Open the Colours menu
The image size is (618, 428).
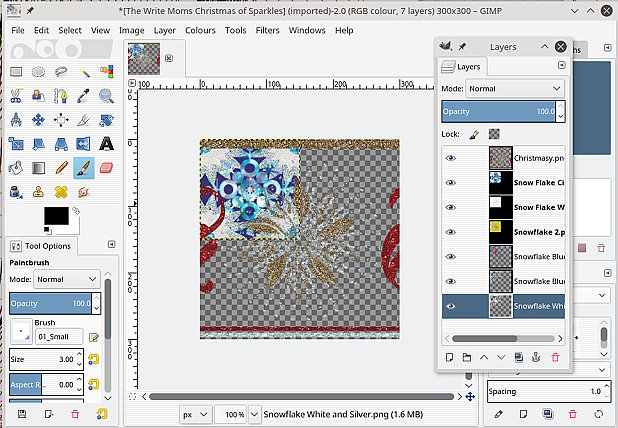[x=200, y=30]
